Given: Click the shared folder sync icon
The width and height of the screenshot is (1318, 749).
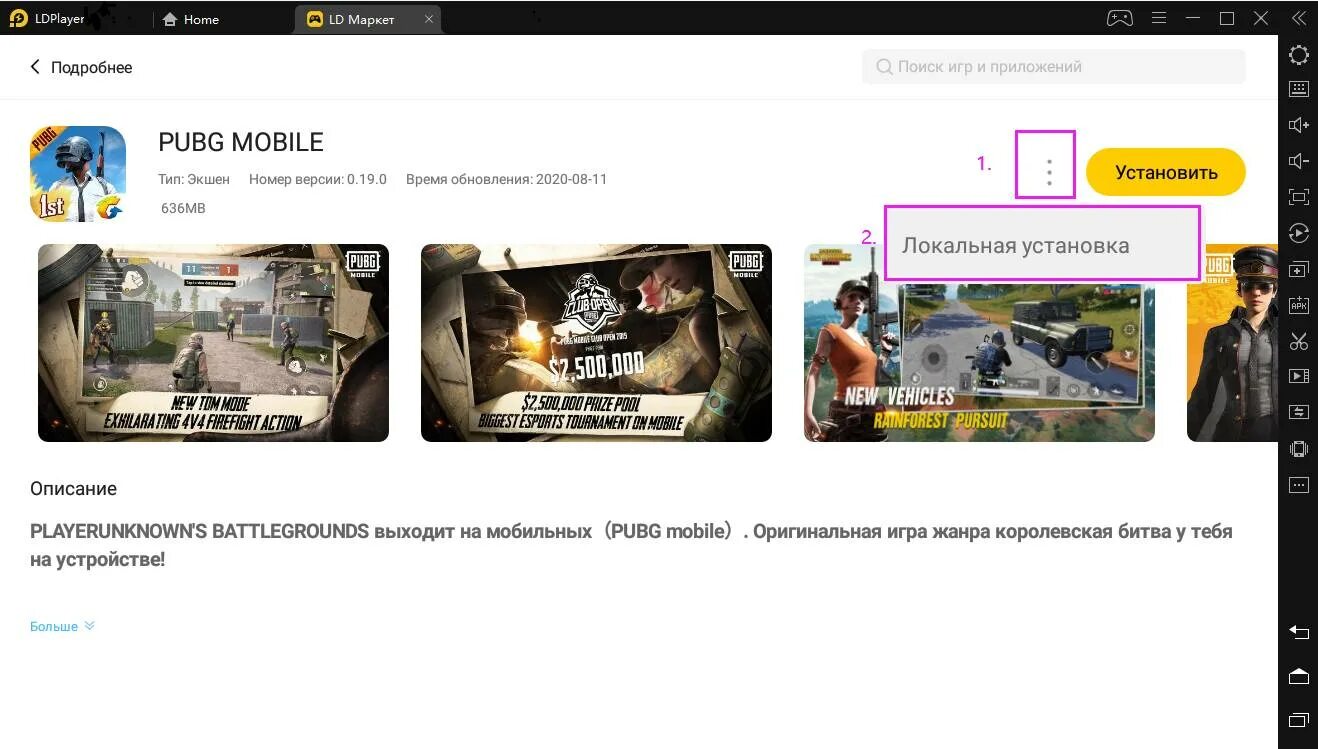Looking at the screenshot, I should click(x=1298, y=412).
